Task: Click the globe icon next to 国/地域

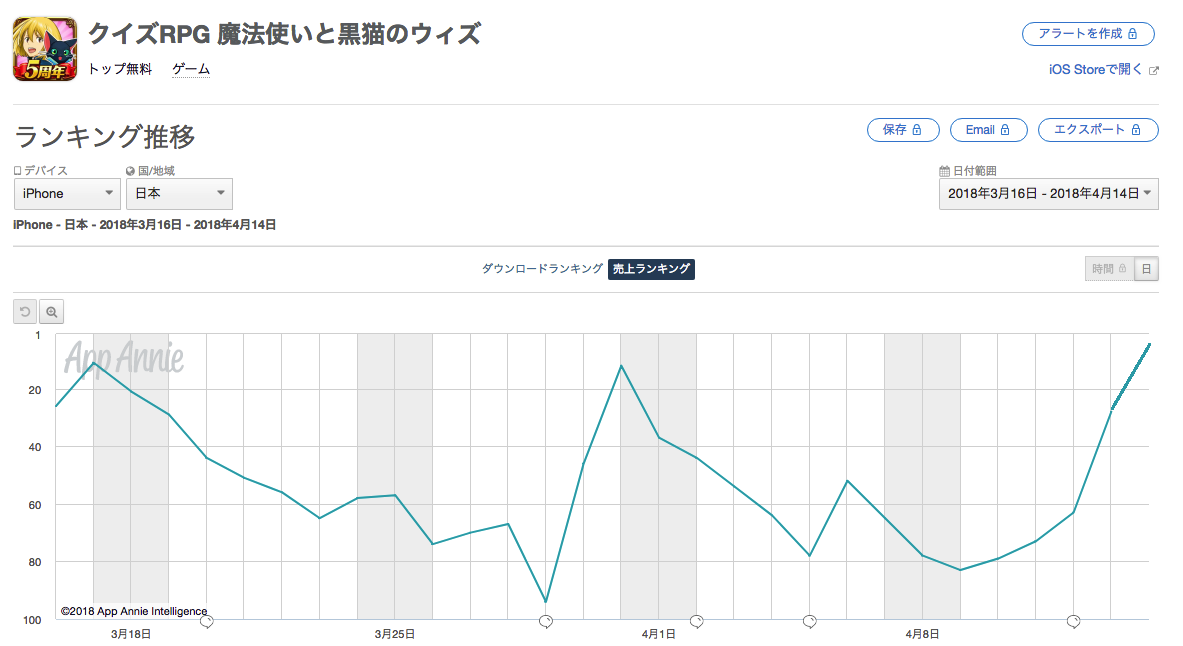Action: point(131,171)
